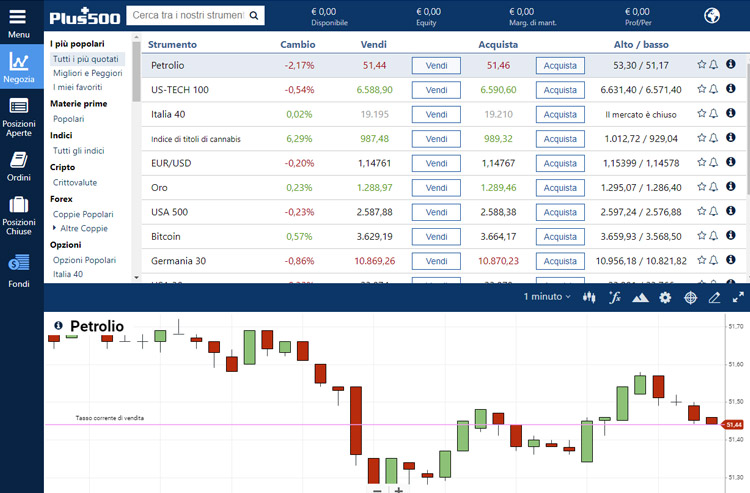Set alert bell for Germania 30
Screen dimensions: 750x493
tap(713, 260)
